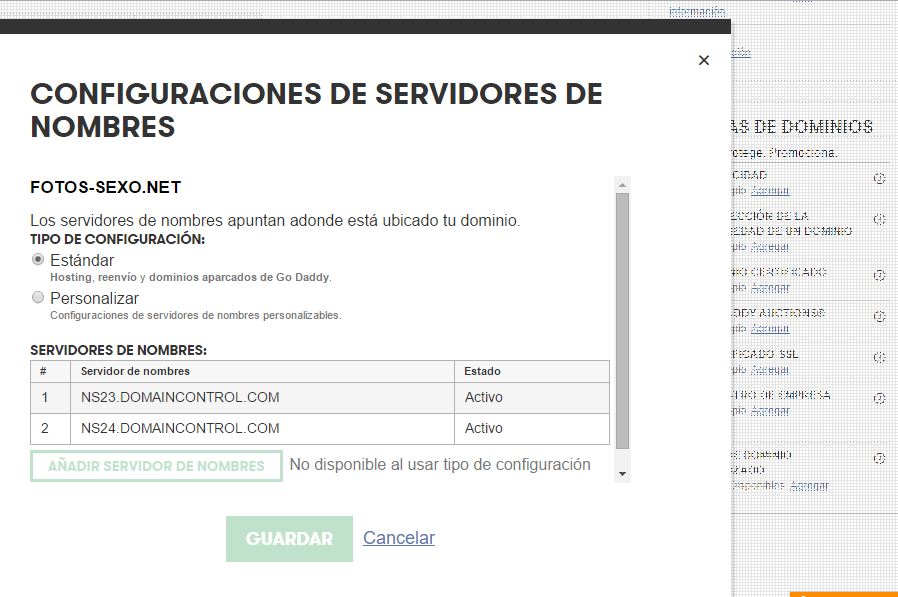Click help icon next to Privacidad item
The height and width of the screenshot is (597, 898).
pos(879,178)
